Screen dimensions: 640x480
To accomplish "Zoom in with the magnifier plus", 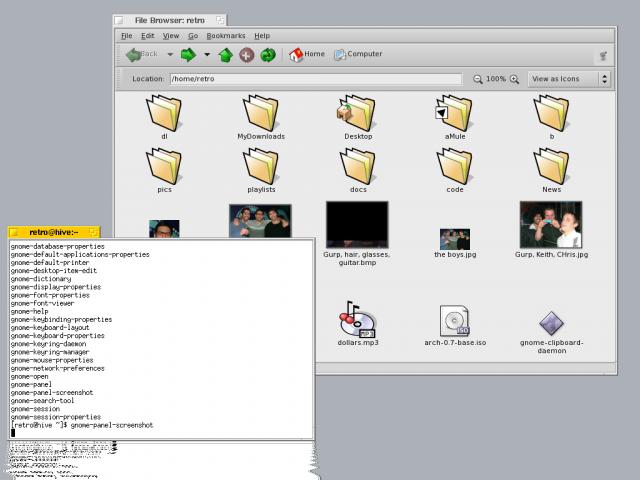I will (x=514, y=79).
